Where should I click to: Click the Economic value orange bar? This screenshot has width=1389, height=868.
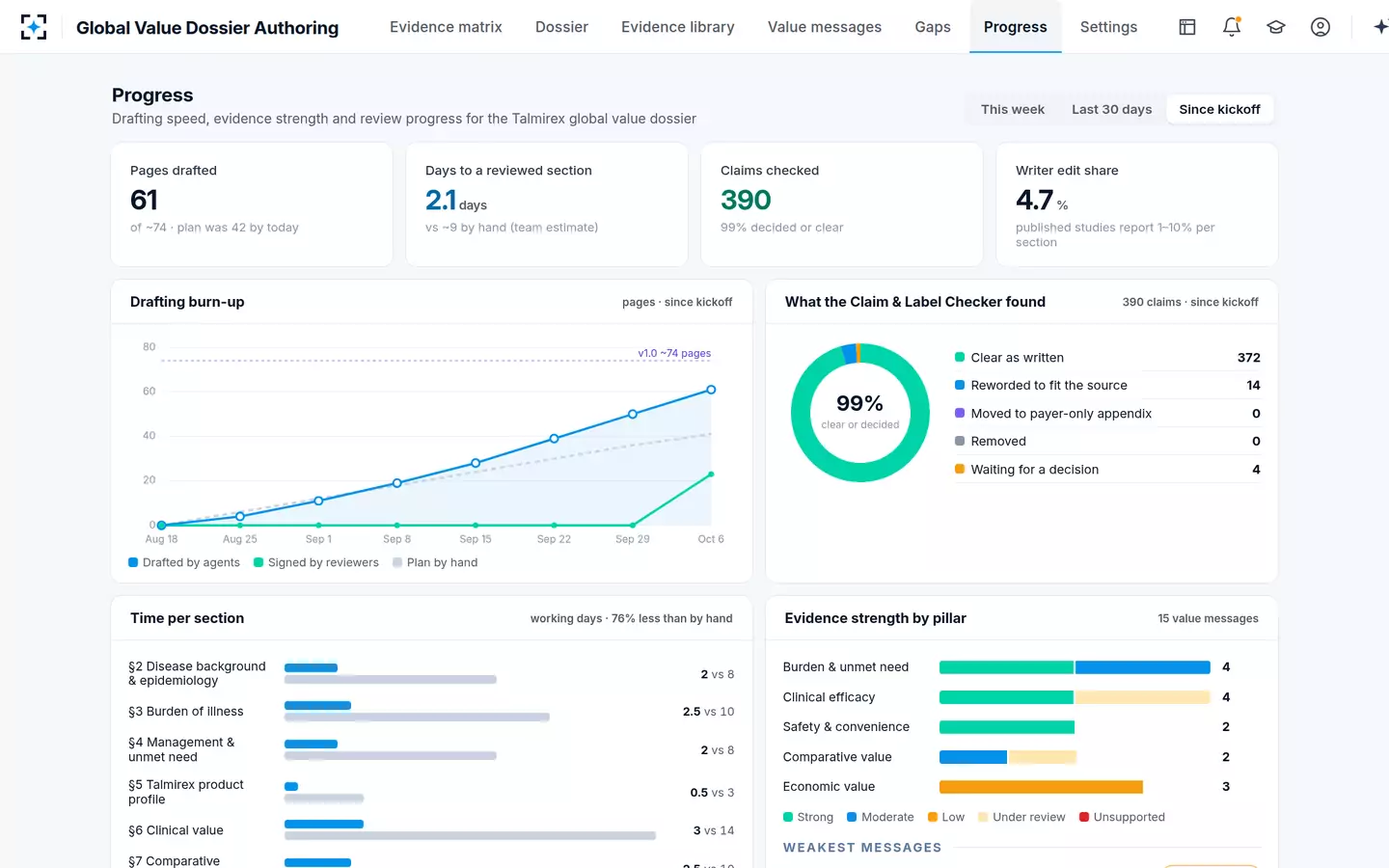[x=1041, y=787]
